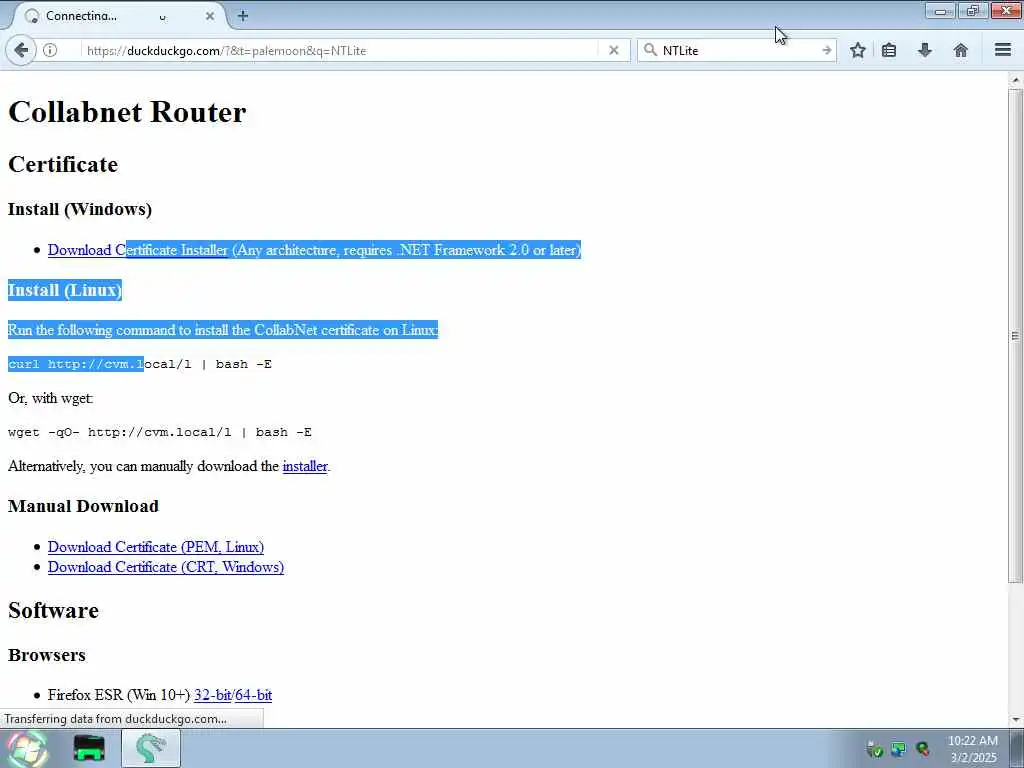Screen dimensions: 1024x768
Task: Click the scrollbar down arrow
Action: [1016, 720]
